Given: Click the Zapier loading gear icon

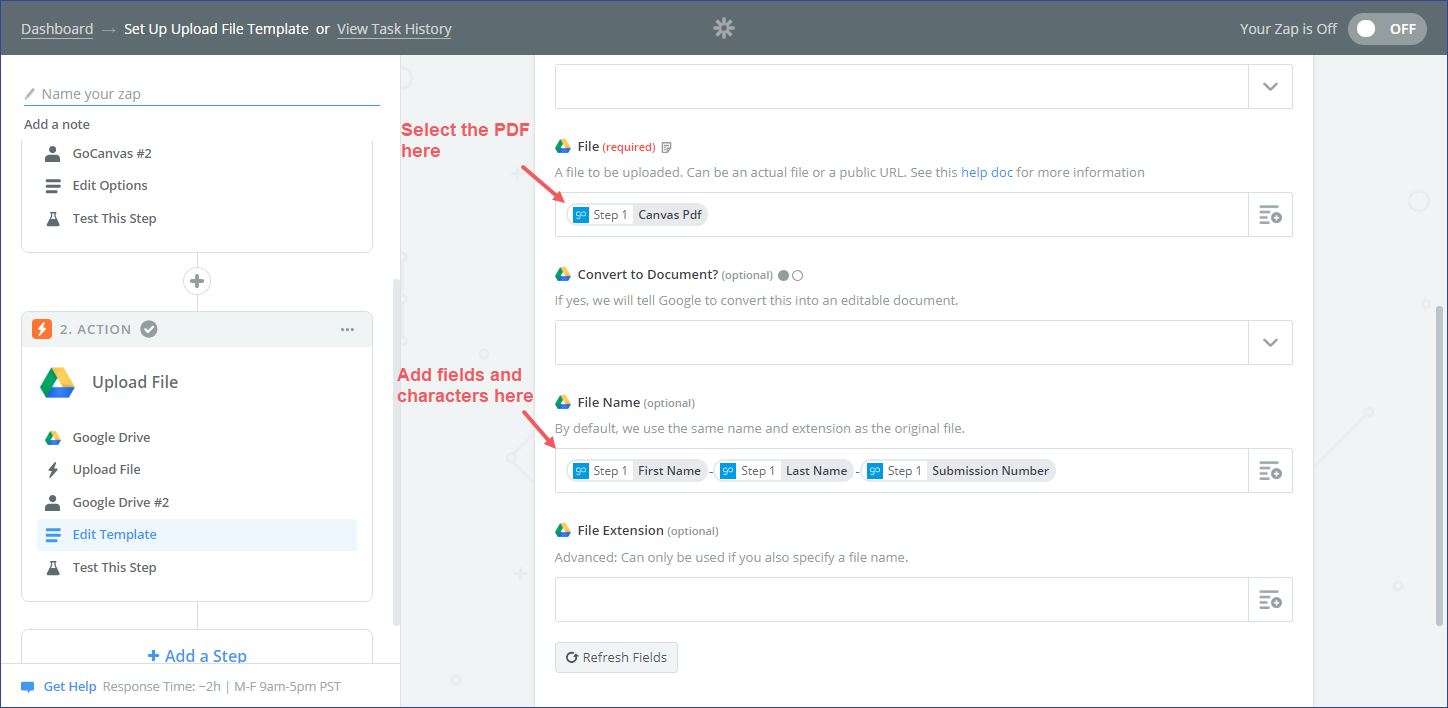Looking at the screenshot, I should pyautogui.click(x=724, y=28).
